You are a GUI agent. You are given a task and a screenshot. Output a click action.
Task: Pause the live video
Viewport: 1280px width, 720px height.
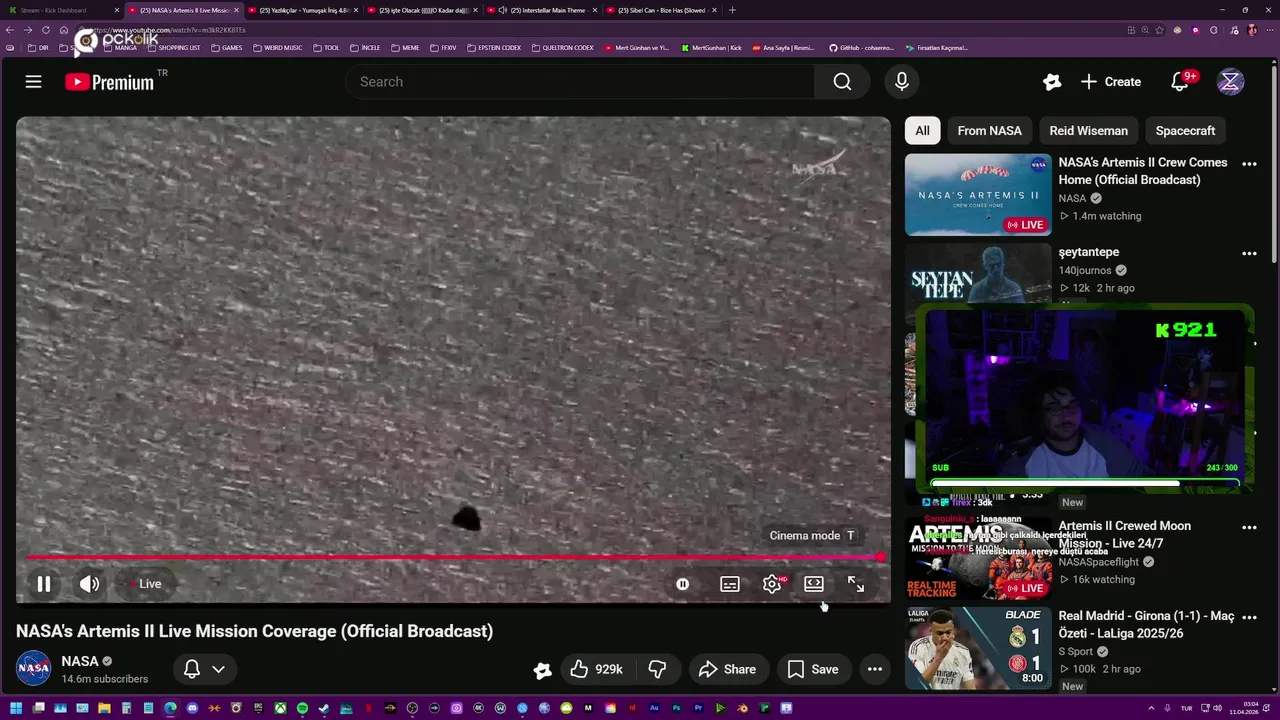click(x=44, y=584)
